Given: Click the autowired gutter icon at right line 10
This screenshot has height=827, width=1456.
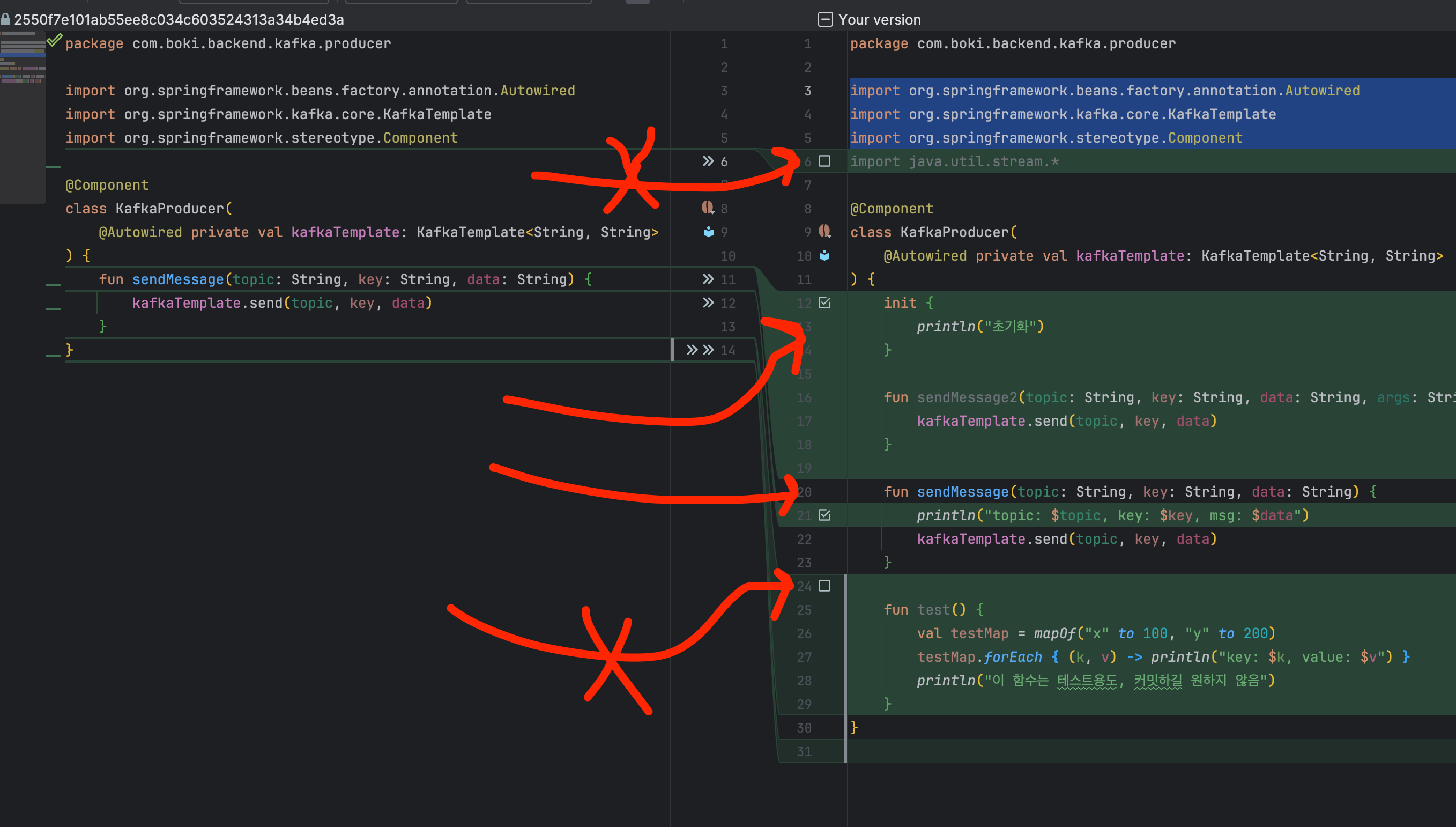Looking at the screenshot, I should [x=825, y=256].
